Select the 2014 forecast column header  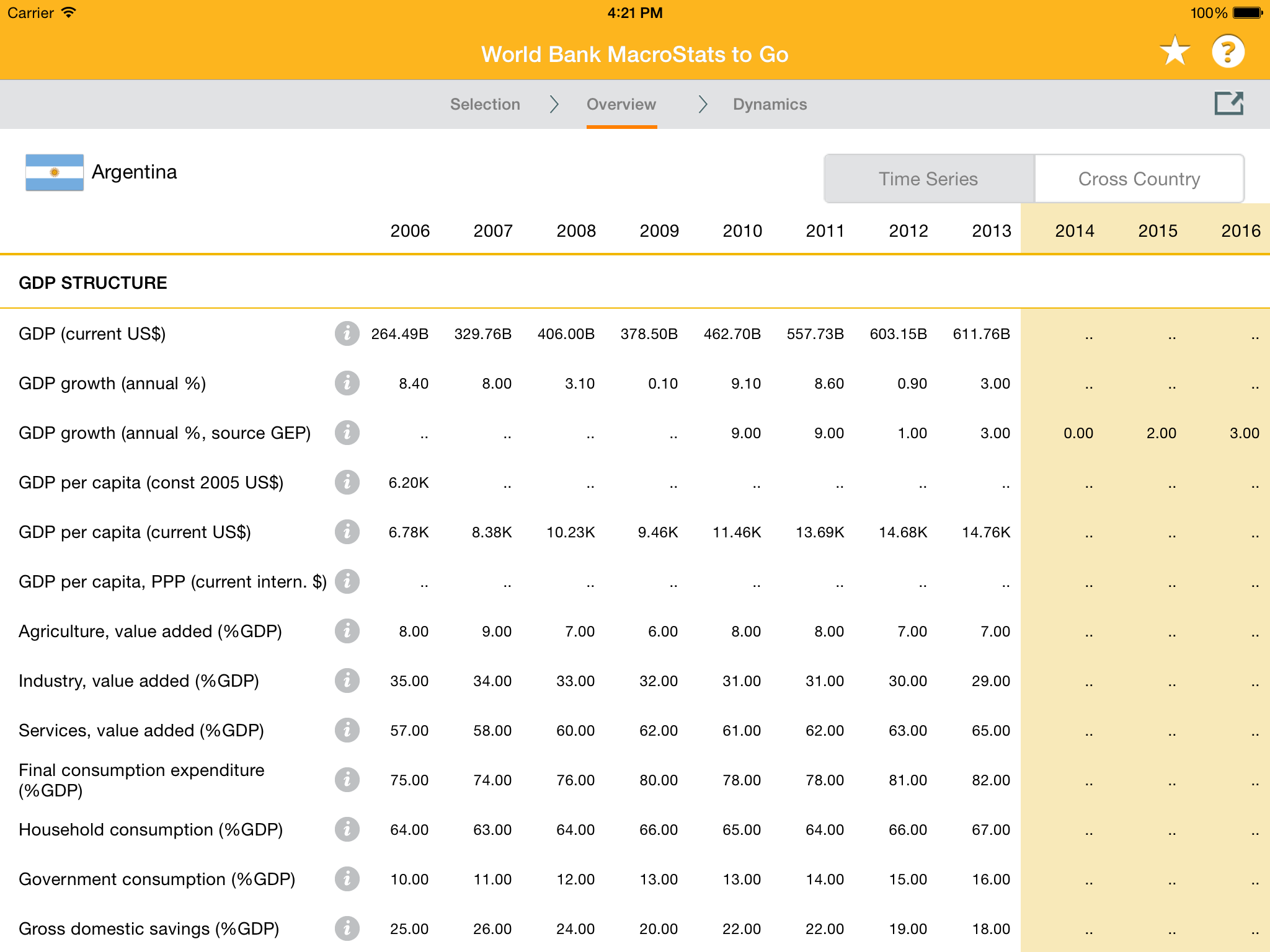[x=1075, y=231]
